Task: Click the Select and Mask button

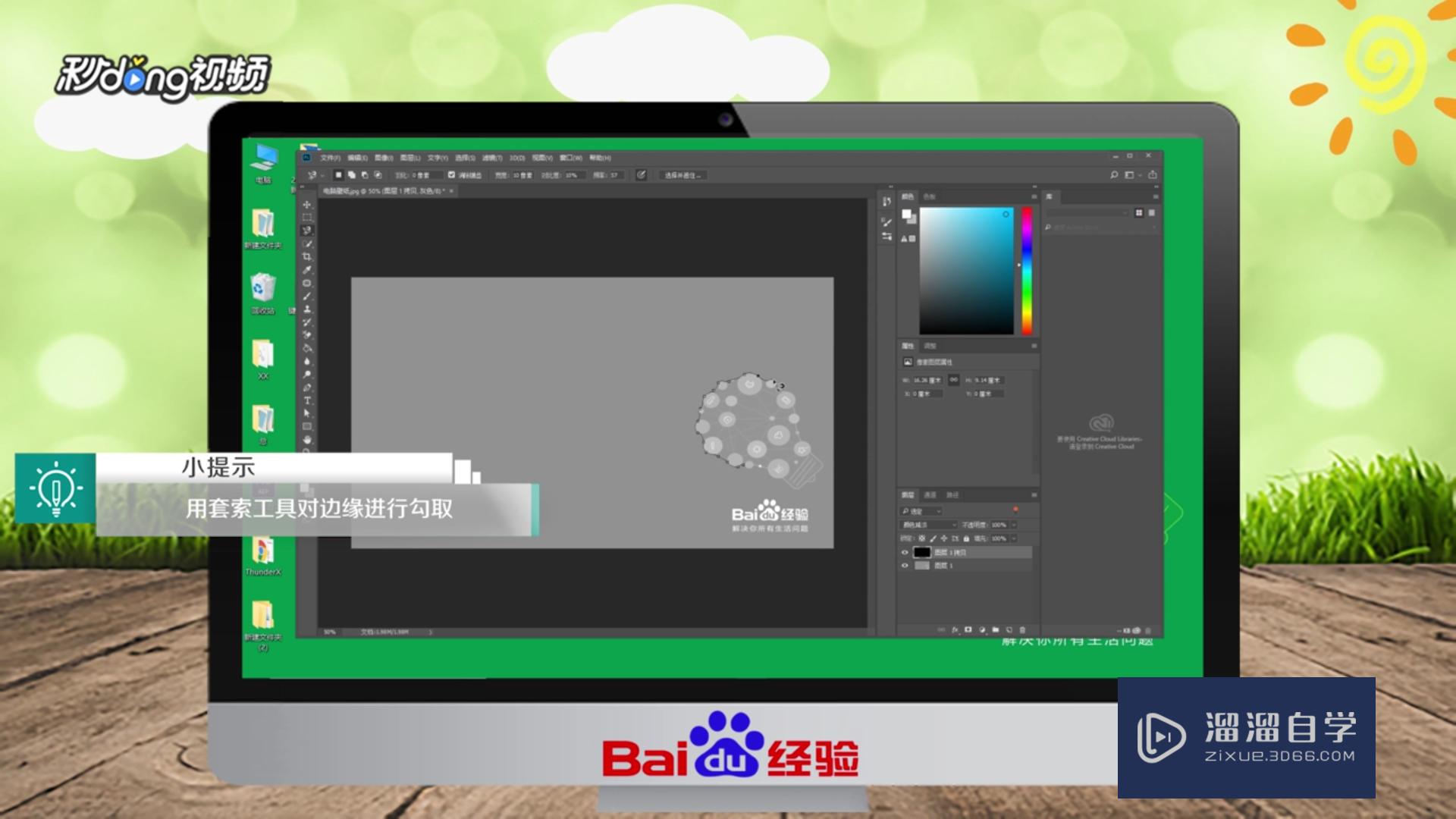Action: click(682, 175)
